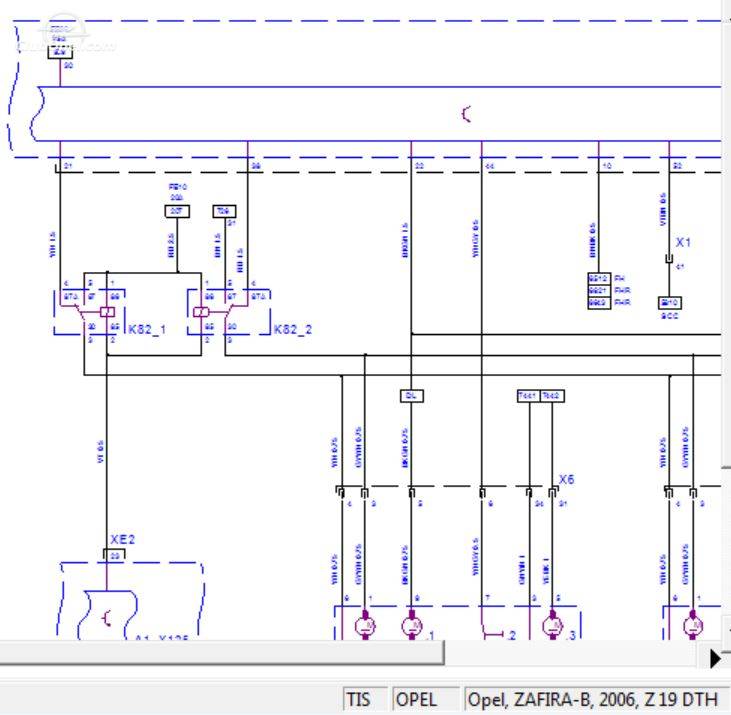
Task: Click the horizontal scrollbar thumb
Action: (221, 652)
